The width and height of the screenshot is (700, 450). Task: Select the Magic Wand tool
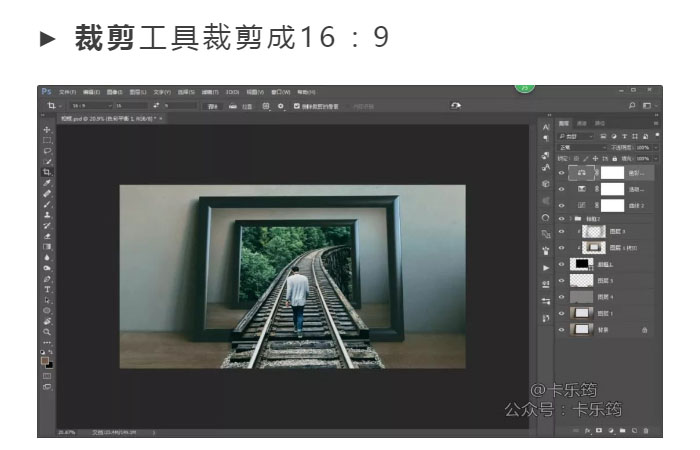pyautogui.click(x=47, y=162)
